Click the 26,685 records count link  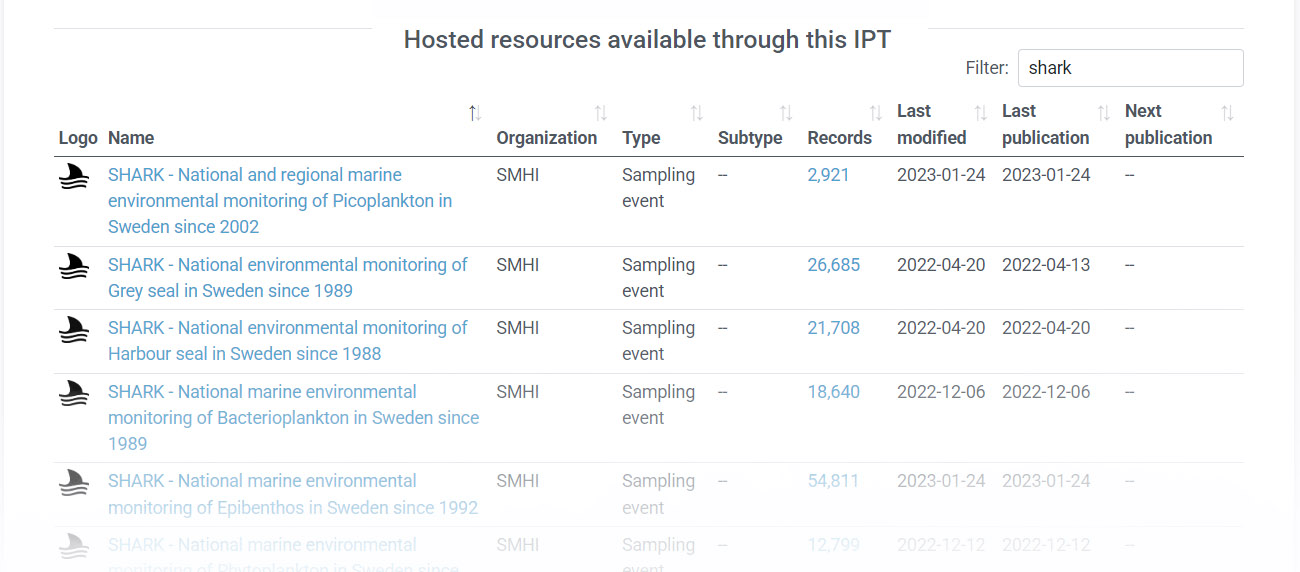pos(833,265)
